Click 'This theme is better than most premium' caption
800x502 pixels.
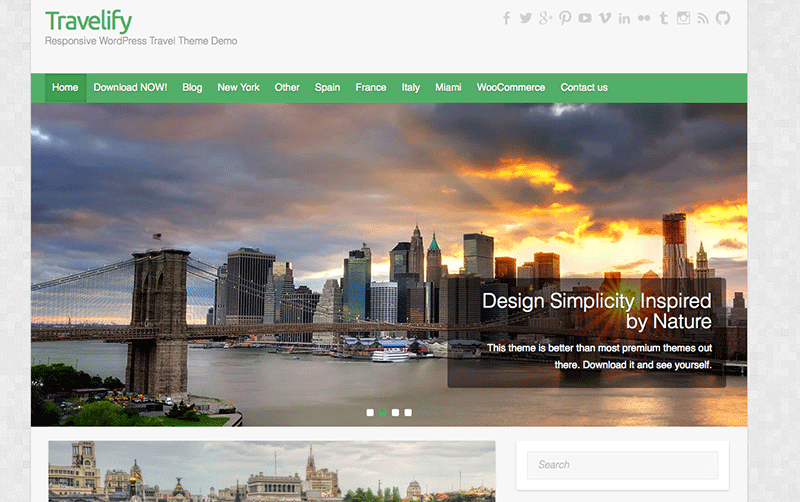click(x=599, y=356)
